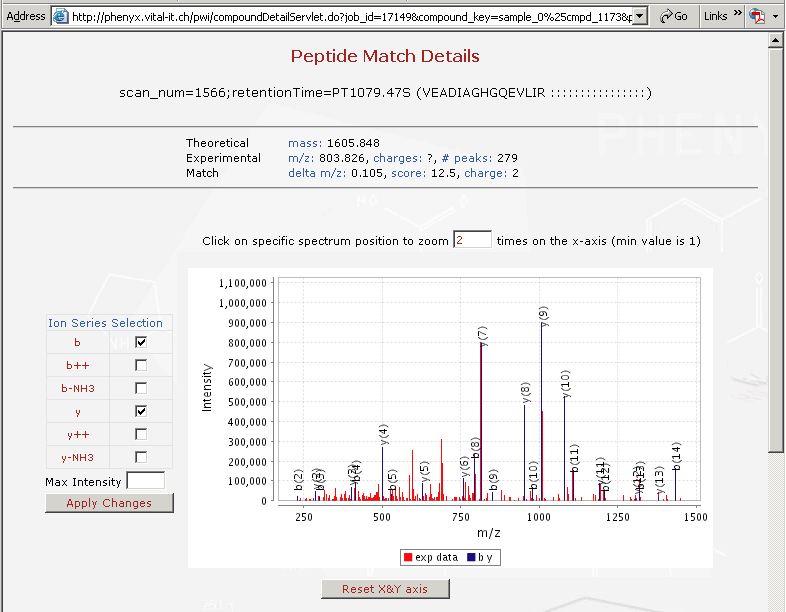Enable the y++ ion series checkbox
The image size is (786, 612).
point(141,434)
